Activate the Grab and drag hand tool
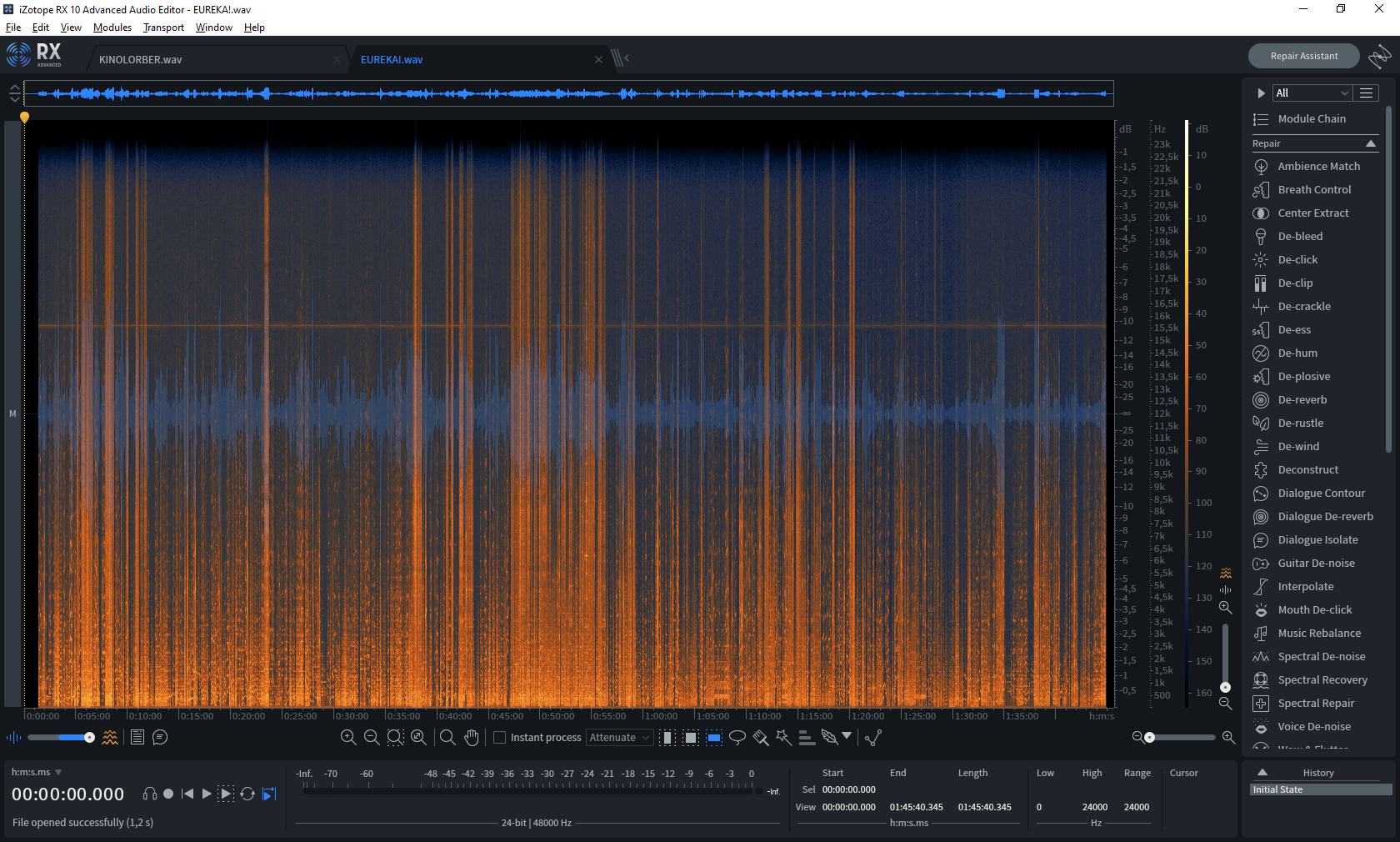Viewport: 1400px width, 842px height. (472, 738)
